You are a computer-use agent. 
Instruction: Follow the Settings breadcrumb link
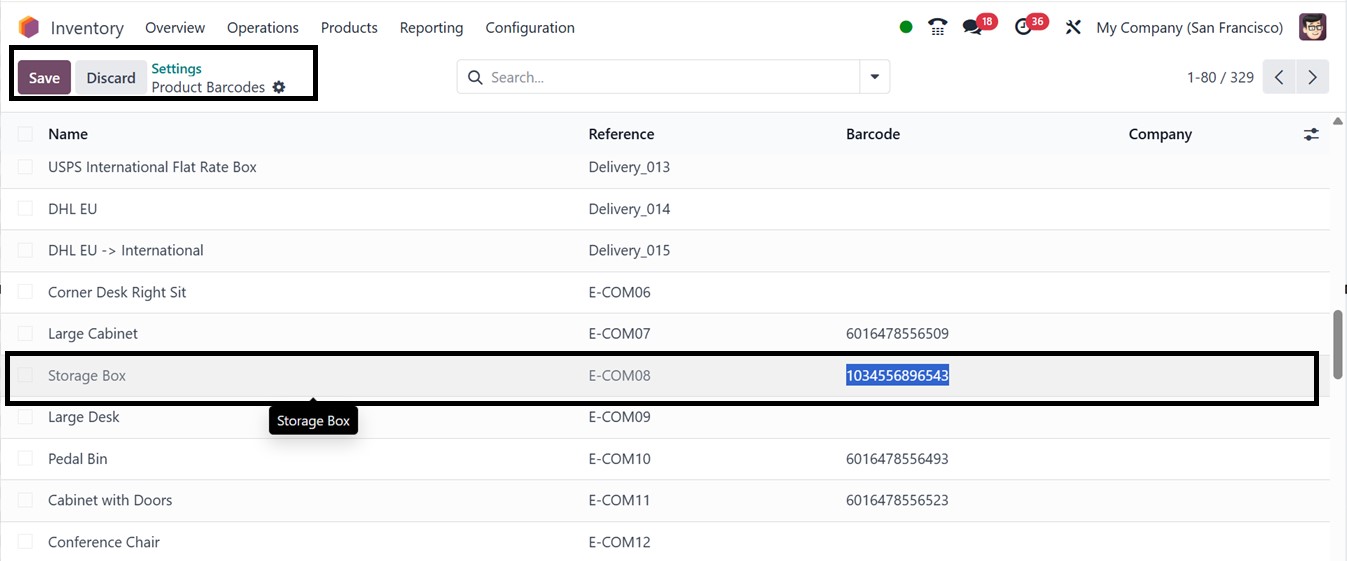coord(176,69)
